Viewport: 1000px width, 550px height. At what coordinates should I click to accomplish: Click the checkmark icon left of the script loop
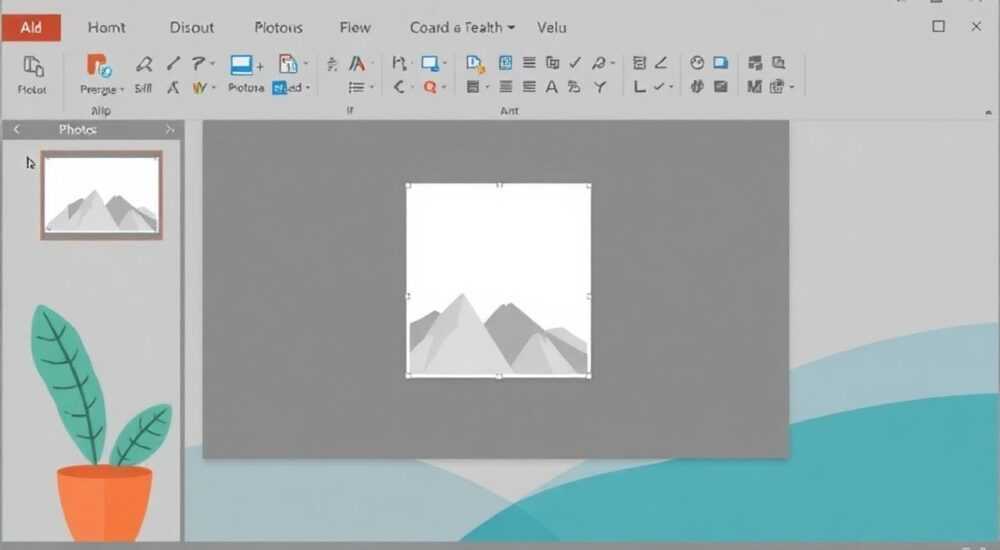[x=575, y=63]
